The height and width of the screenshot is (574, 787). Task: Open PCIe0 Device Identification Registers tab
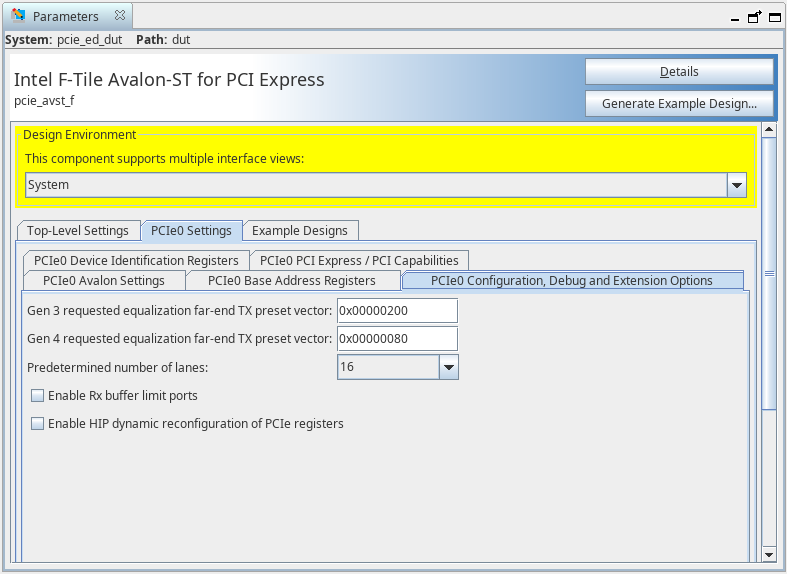136,260
